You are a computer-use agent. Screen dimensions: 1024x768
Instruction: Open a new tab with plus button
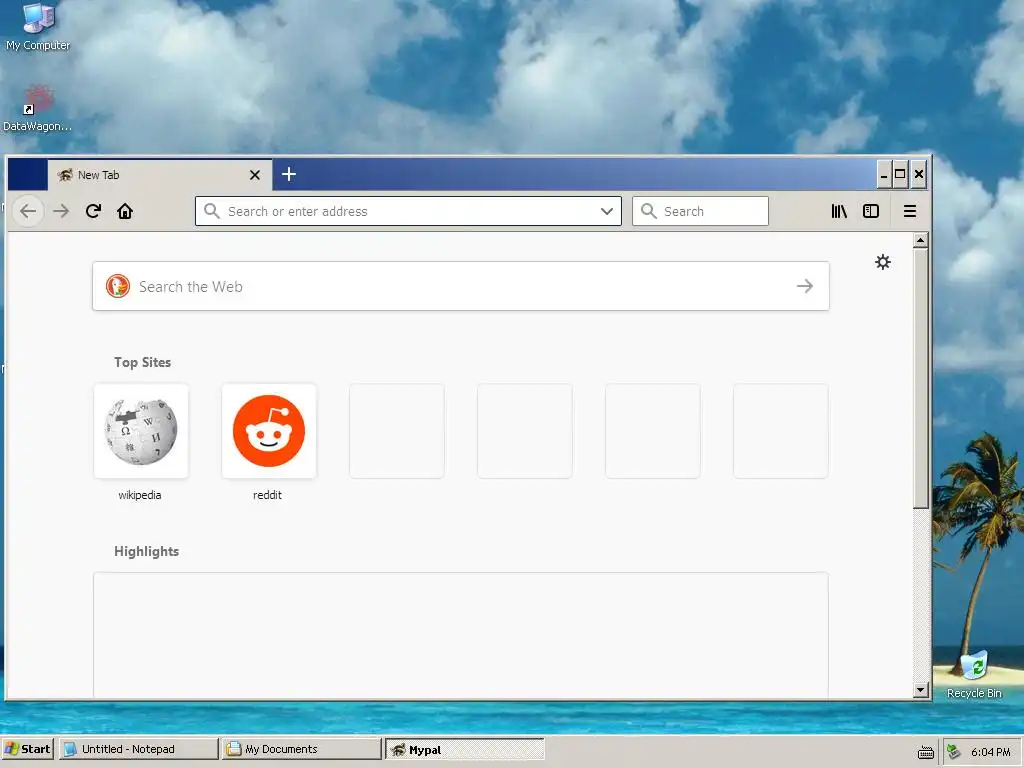tap(289, 174)
